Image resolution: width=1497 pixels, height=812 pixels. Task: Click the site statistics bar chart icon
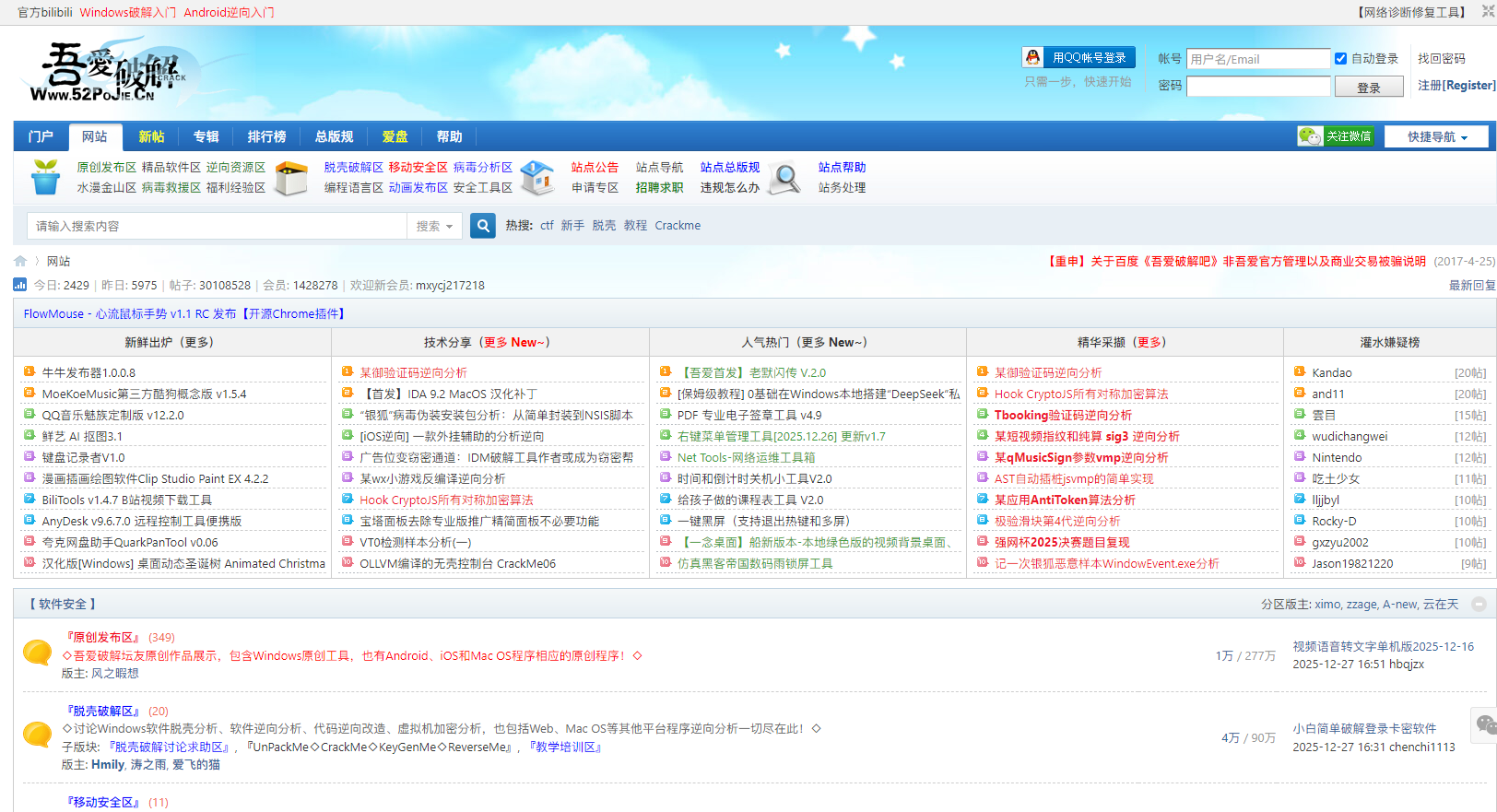pos(20,285)
